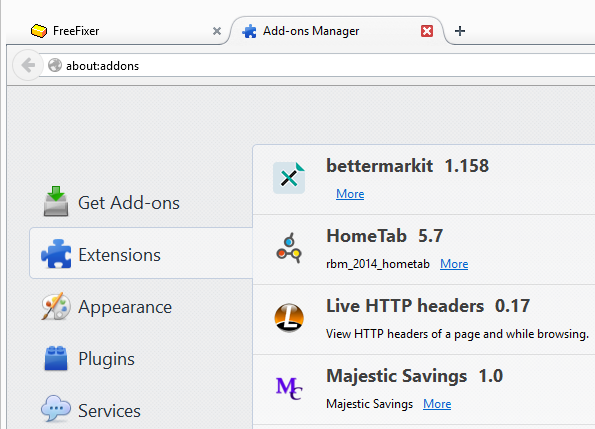Click the Services speech bubble icon

(56, 409)
